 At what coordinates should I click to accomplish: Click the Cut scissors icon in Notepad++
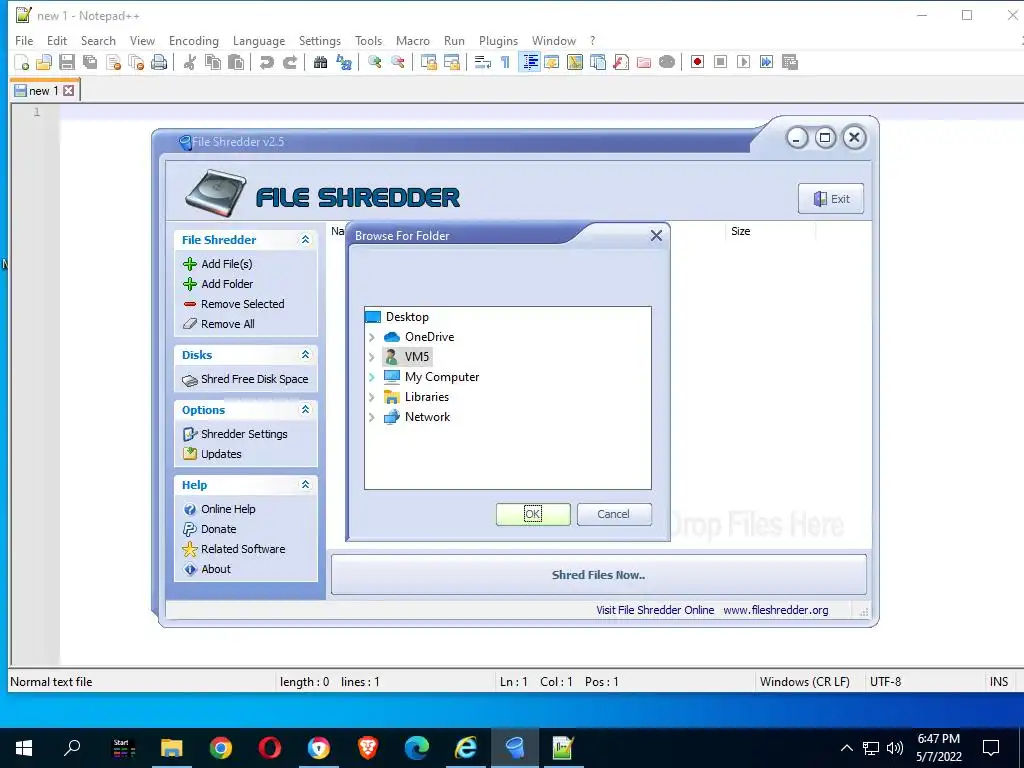coord(189,62)
